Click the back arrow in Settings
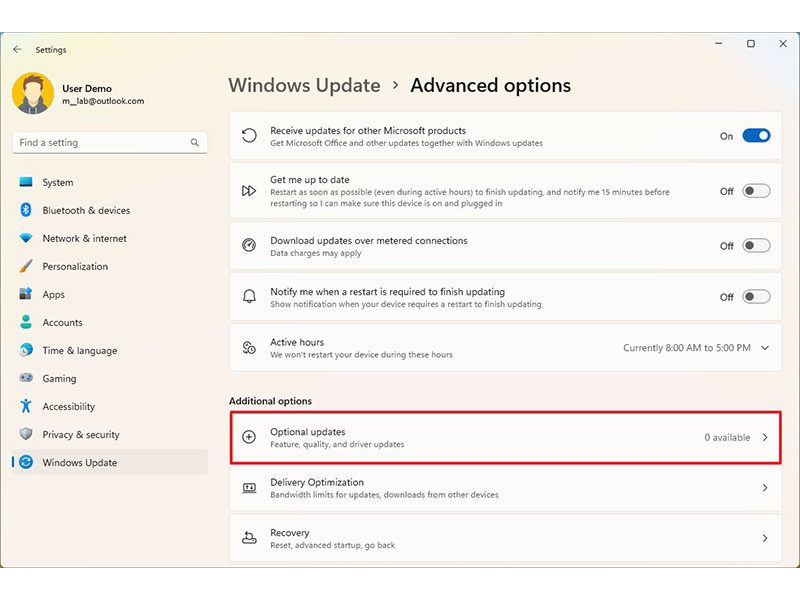The image size is (800, 600). tap(17, 49)
